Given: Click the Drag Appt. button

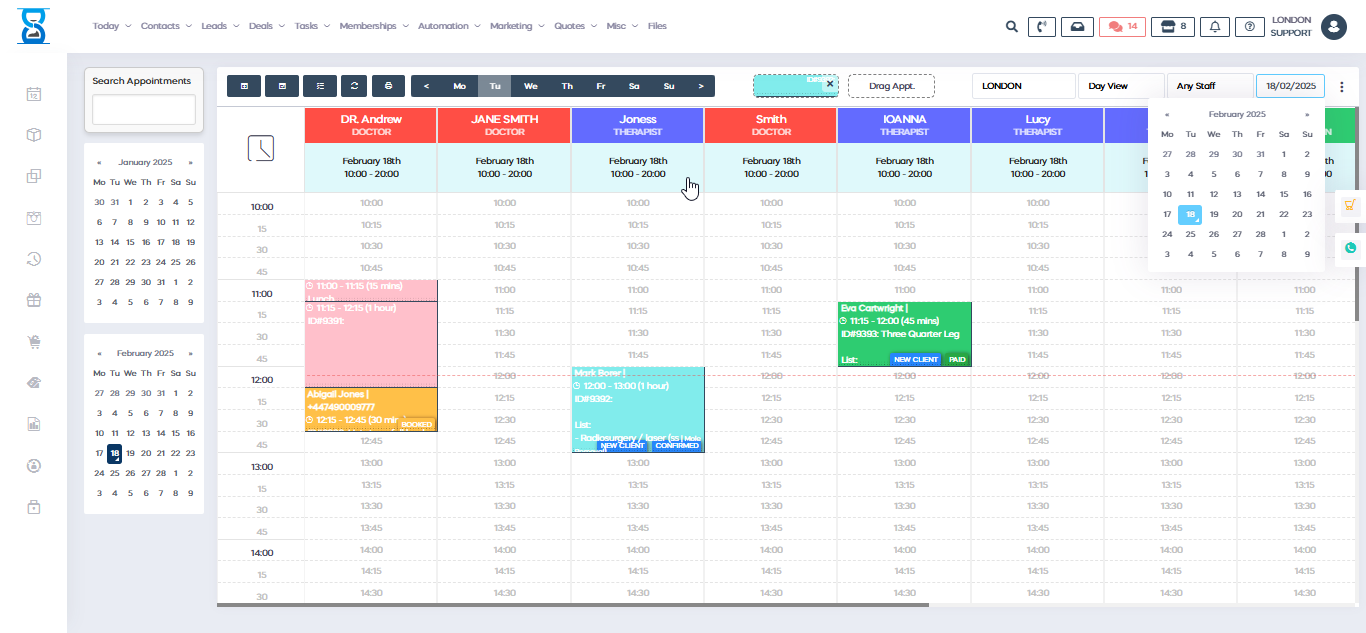Looking at the screenshot, I should pyautogui.click(x=891, y=86).
